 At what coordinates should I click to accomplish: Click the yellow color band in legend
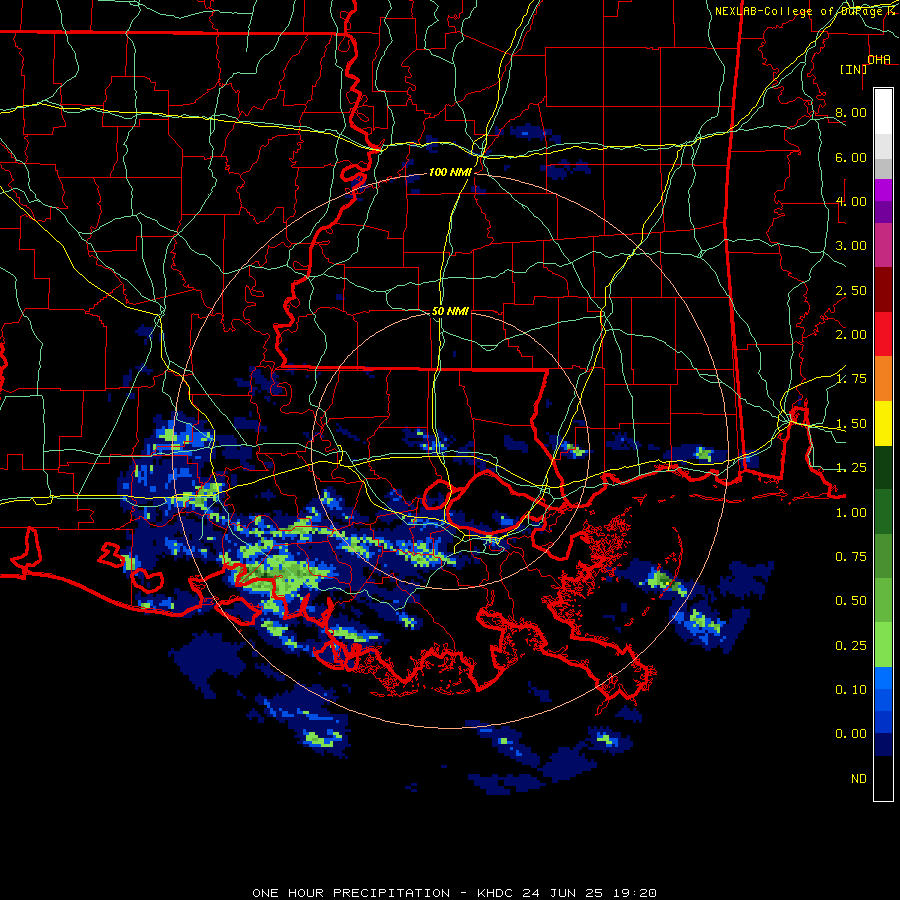883,424
